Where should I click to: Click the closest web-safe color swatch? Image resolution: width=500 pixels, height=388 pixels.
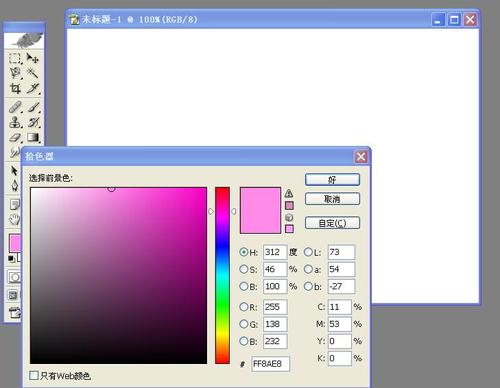[289, 229]
